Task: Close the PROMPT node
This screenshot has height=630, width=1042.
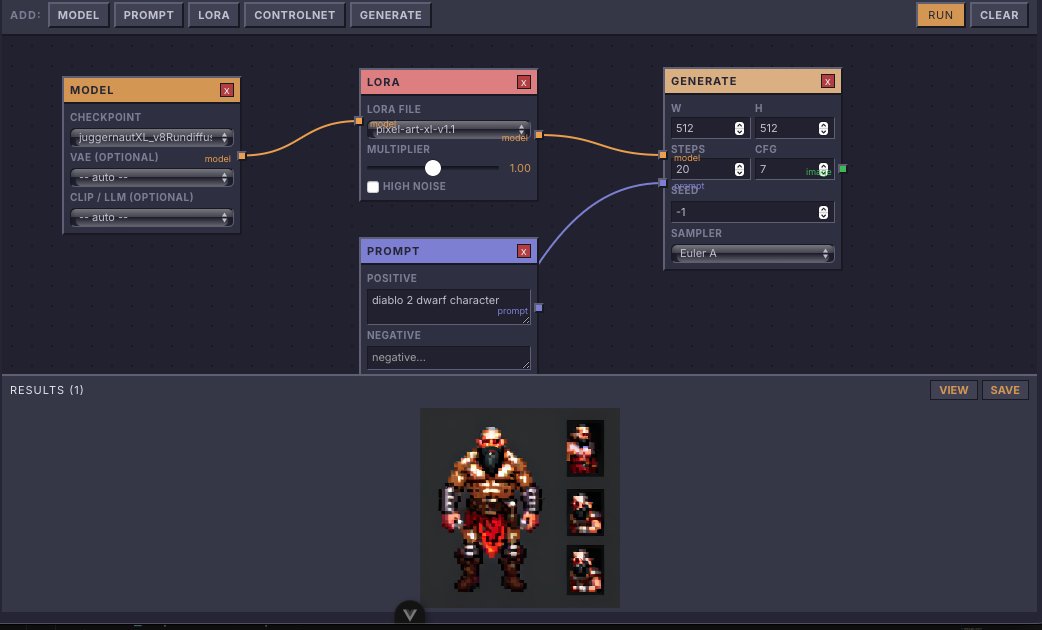Action: [524, 251]
